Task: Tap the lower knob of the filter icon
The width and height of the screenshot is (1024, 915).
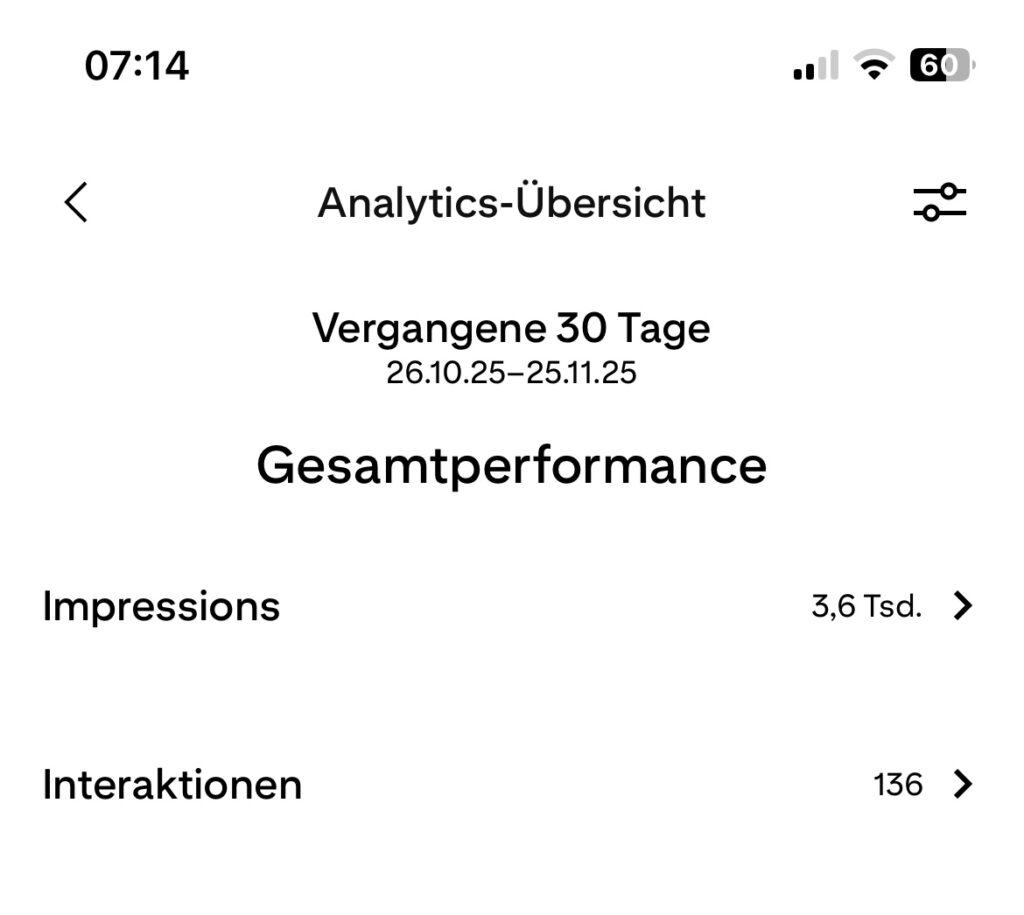Action: 931,213
